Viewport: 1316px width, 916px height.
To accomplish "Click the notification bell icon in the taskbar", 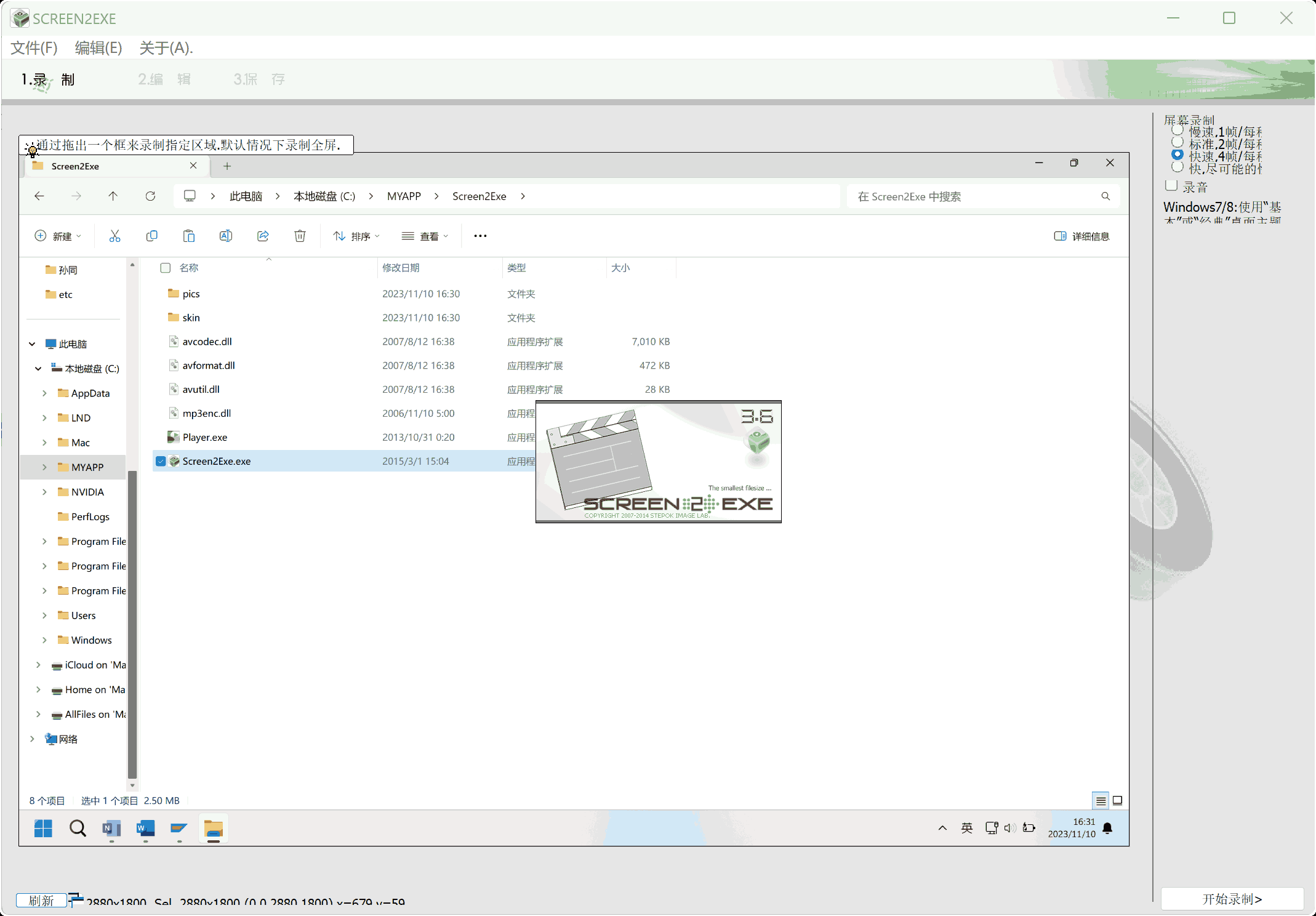I will 1107,828.
